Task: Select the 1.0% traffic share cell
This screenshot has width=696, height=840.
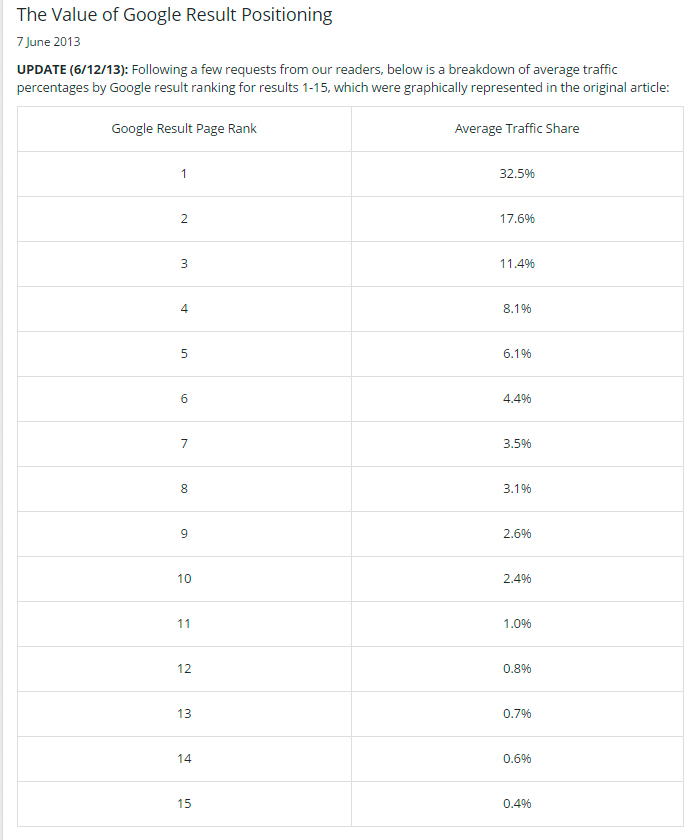Action: point(516,624)
